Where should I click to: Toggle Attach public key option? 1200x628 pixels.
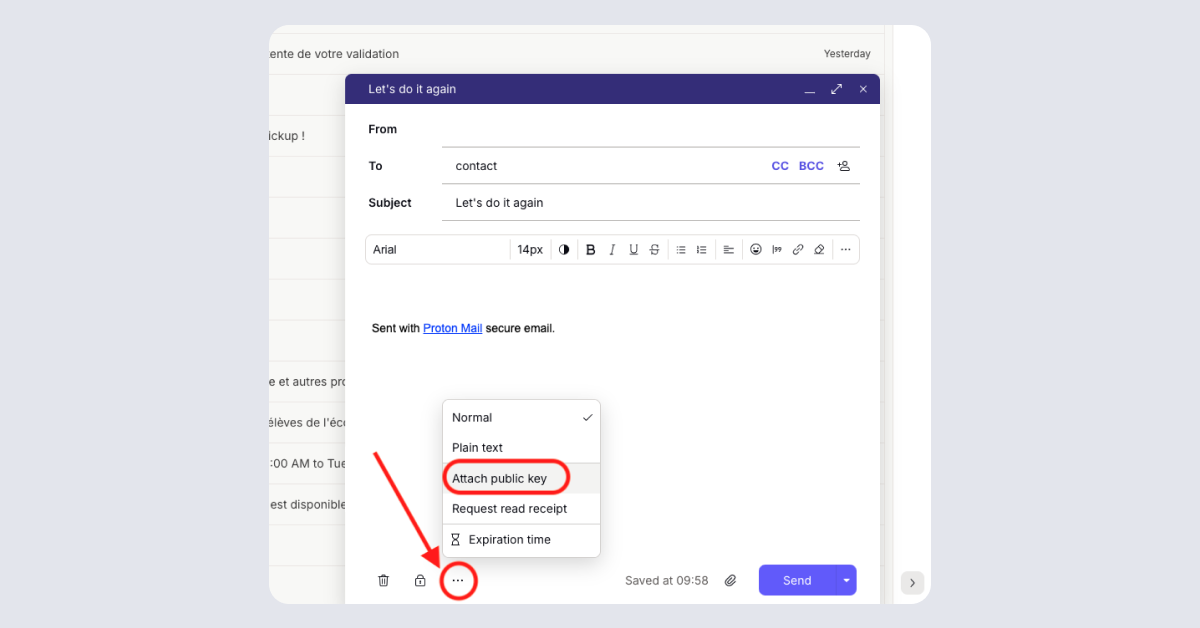(505, 477)
